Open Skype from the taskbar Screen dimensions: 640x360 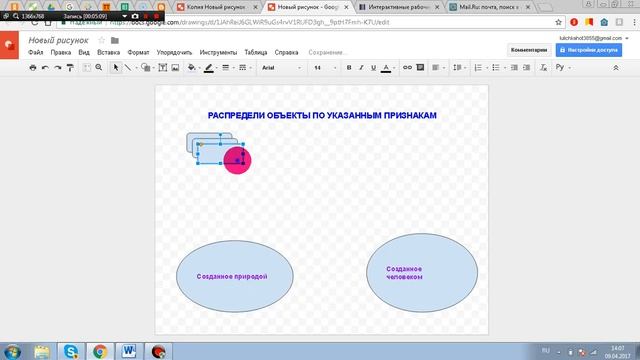pos(71,351)
